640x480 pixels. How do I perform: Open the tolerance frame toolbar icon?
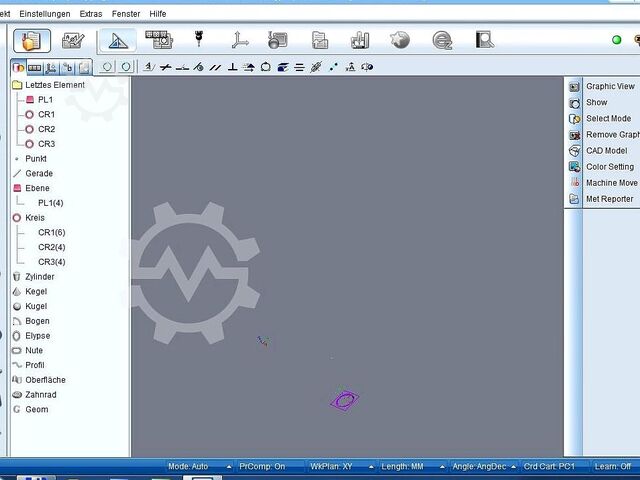159,40
